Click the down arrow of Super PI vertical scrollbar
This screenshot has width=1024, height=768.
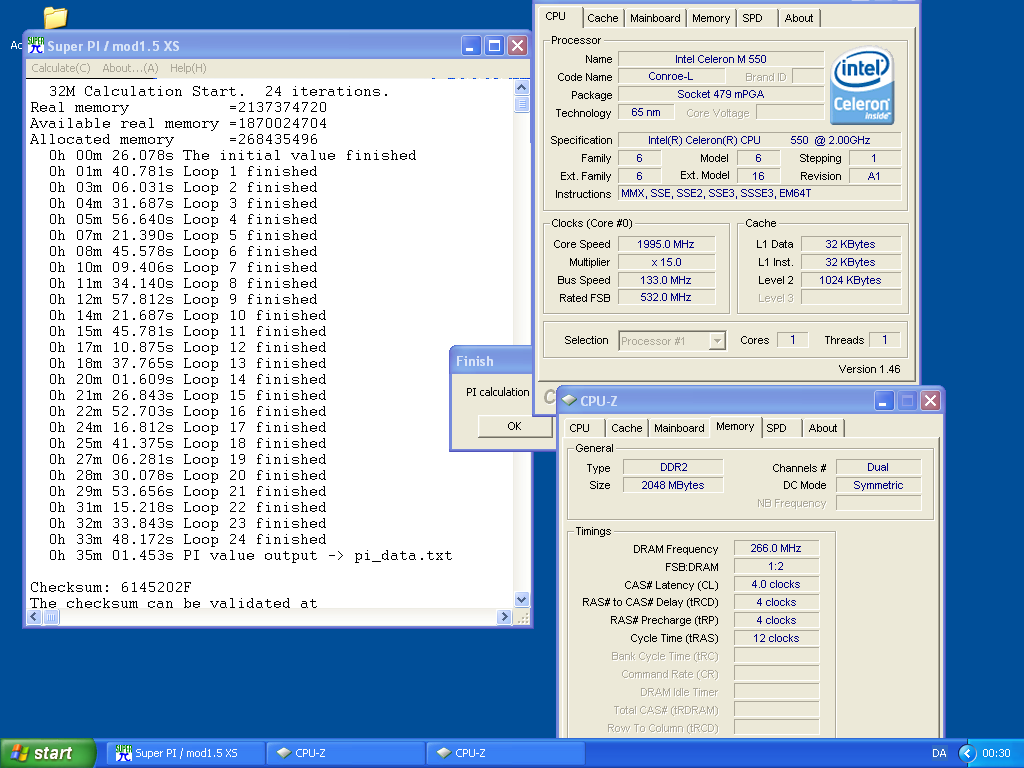point(521,599)
